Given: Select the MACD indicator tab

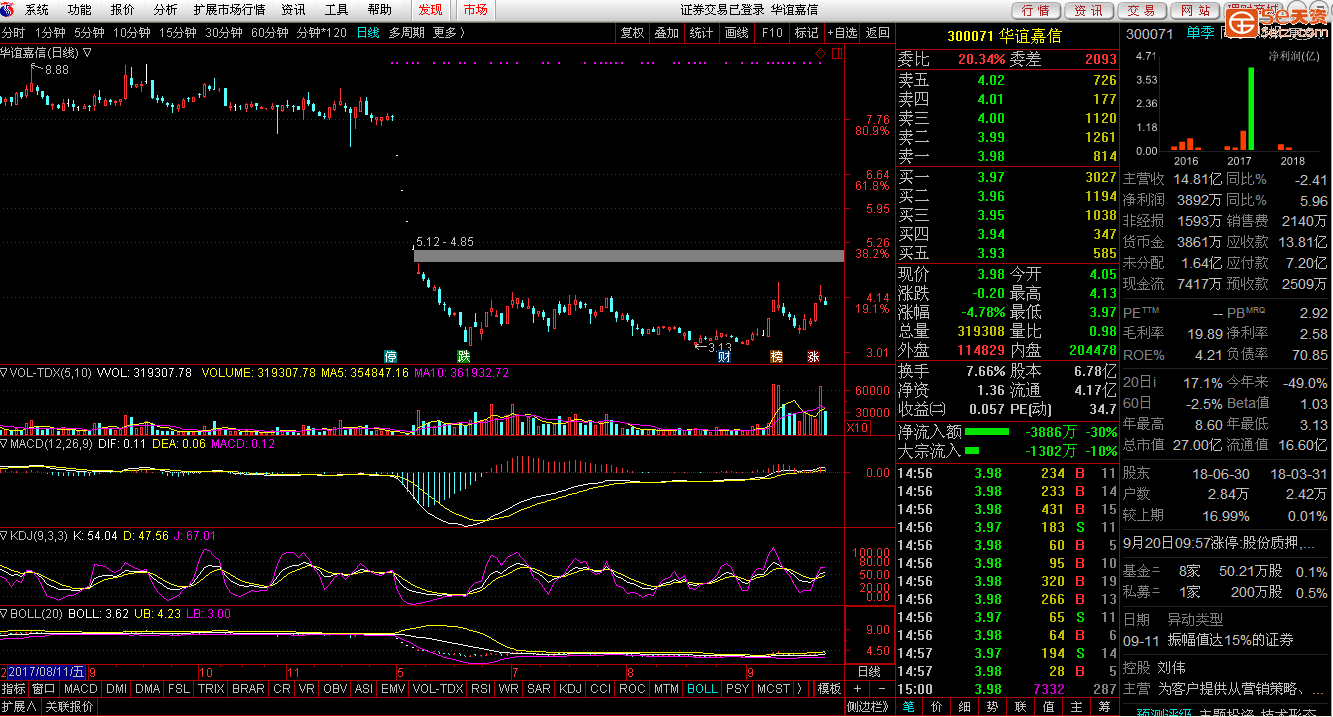Looking at the screenshot, I should (x=80, y=689).
